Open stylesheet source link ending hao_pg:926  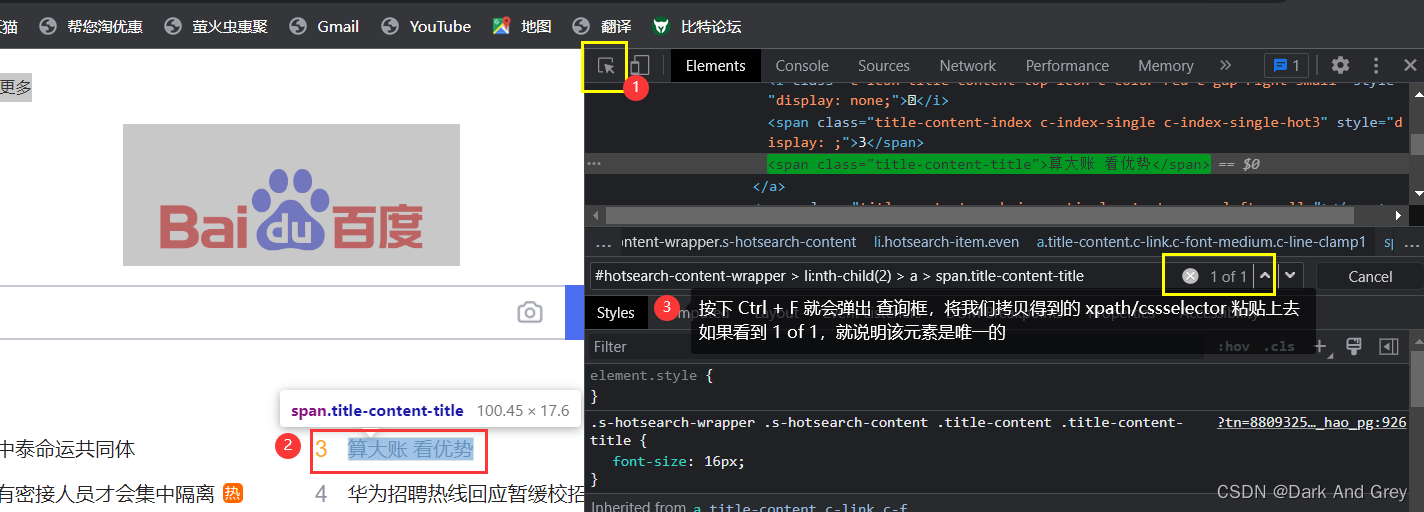pos(1312,423)
